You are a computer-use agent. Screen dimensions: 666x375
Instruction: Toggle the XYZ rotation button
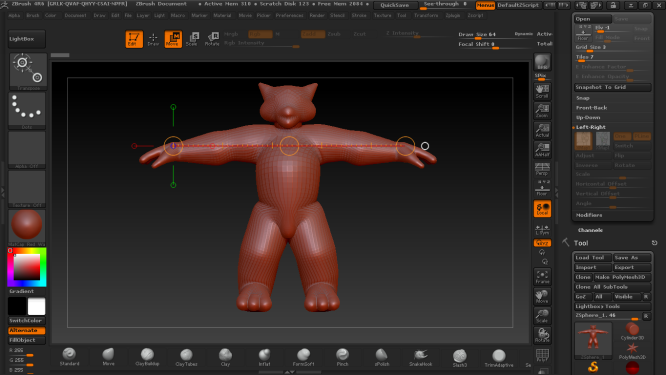[x=542, y=243]
